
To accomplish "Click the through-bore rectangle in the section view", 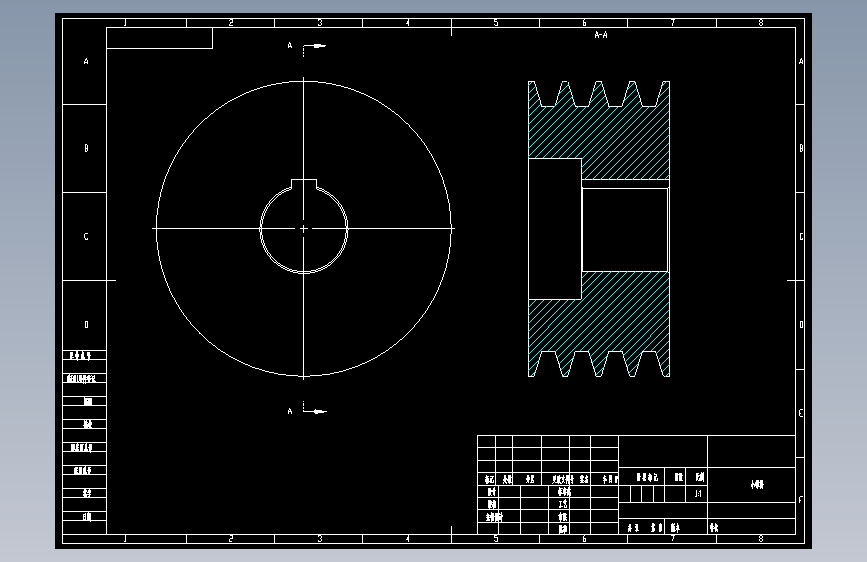I will (x=625, y=230).
